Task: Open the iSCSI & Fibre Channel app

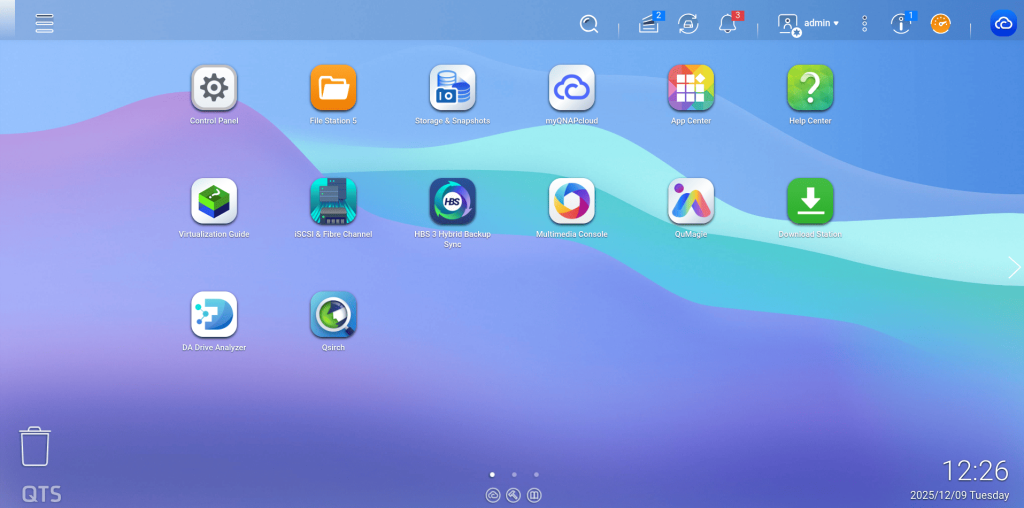Action: click(x=333, y=202)
